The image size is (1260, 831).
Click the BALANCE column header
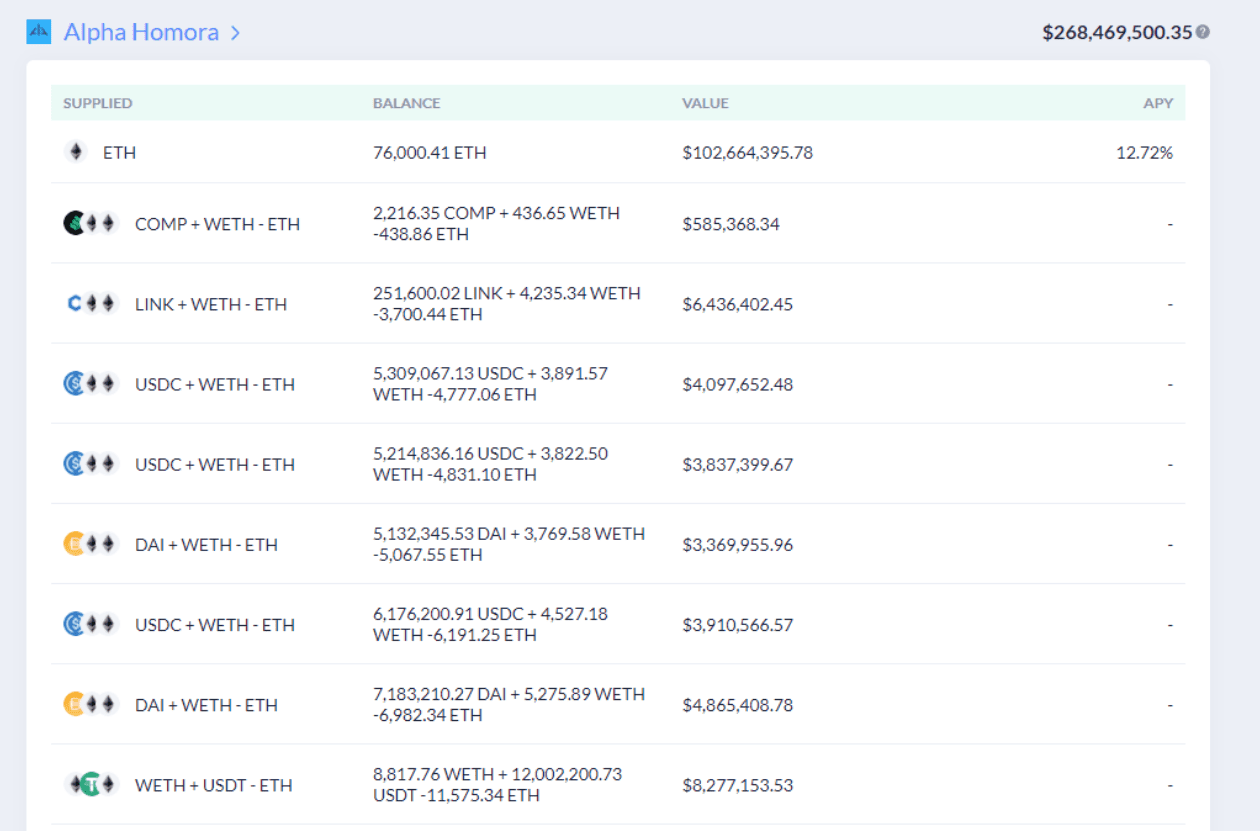[407, 103]
